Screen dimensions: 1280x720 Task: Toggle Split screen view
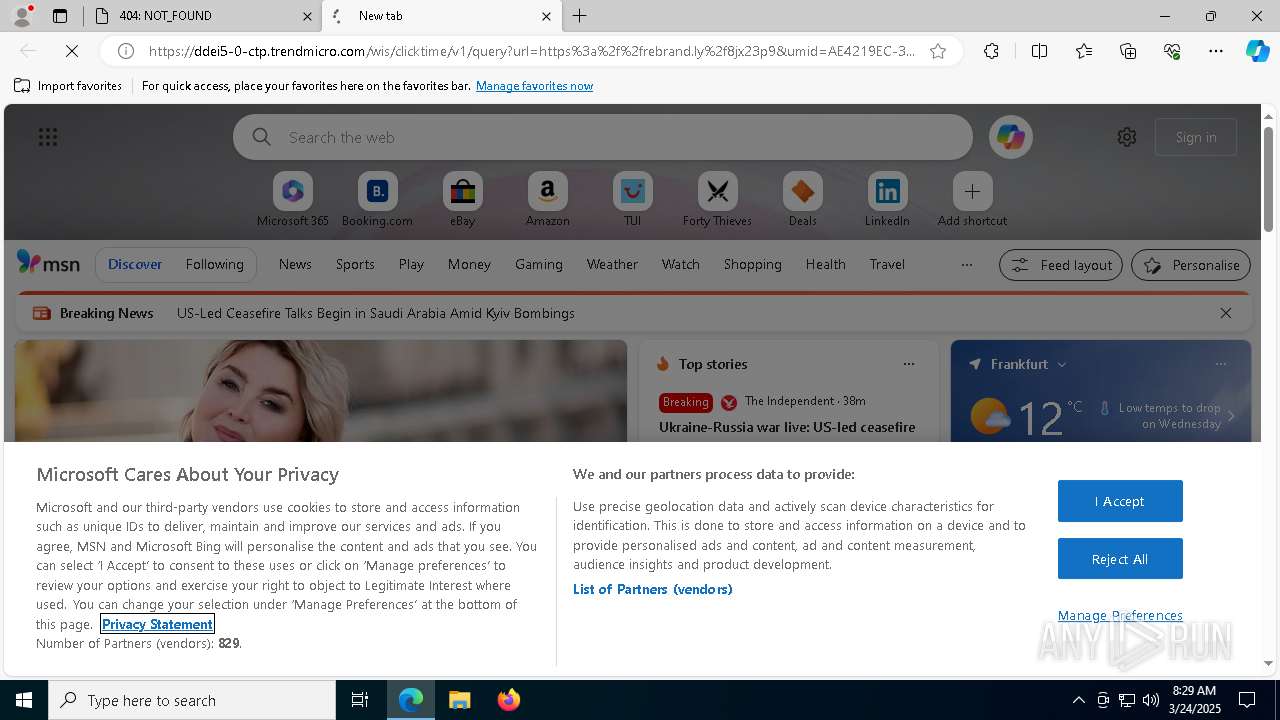1039,51
